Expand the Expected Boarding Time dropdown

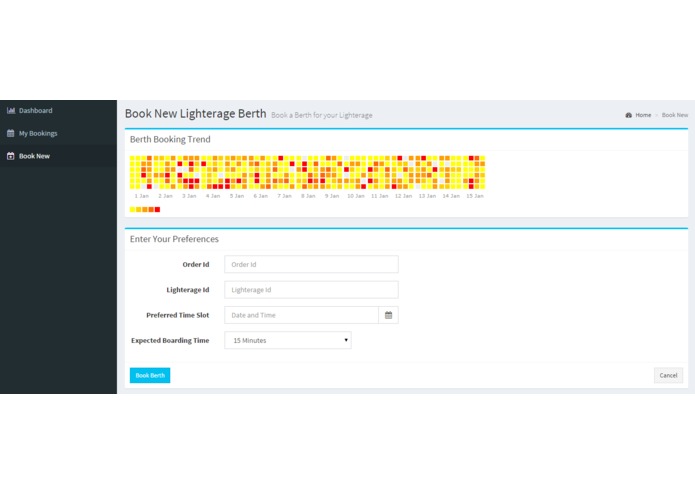[x=288, y=340]
